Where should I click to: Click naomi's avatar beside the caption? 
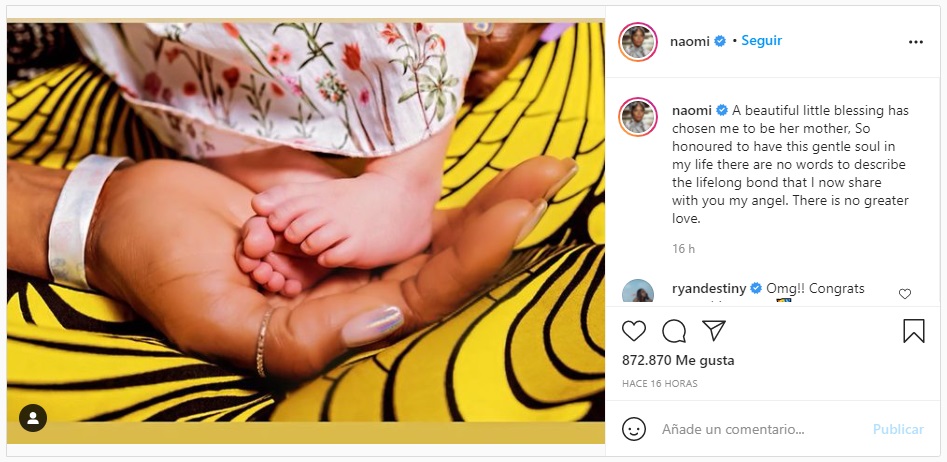pos(637,117)
